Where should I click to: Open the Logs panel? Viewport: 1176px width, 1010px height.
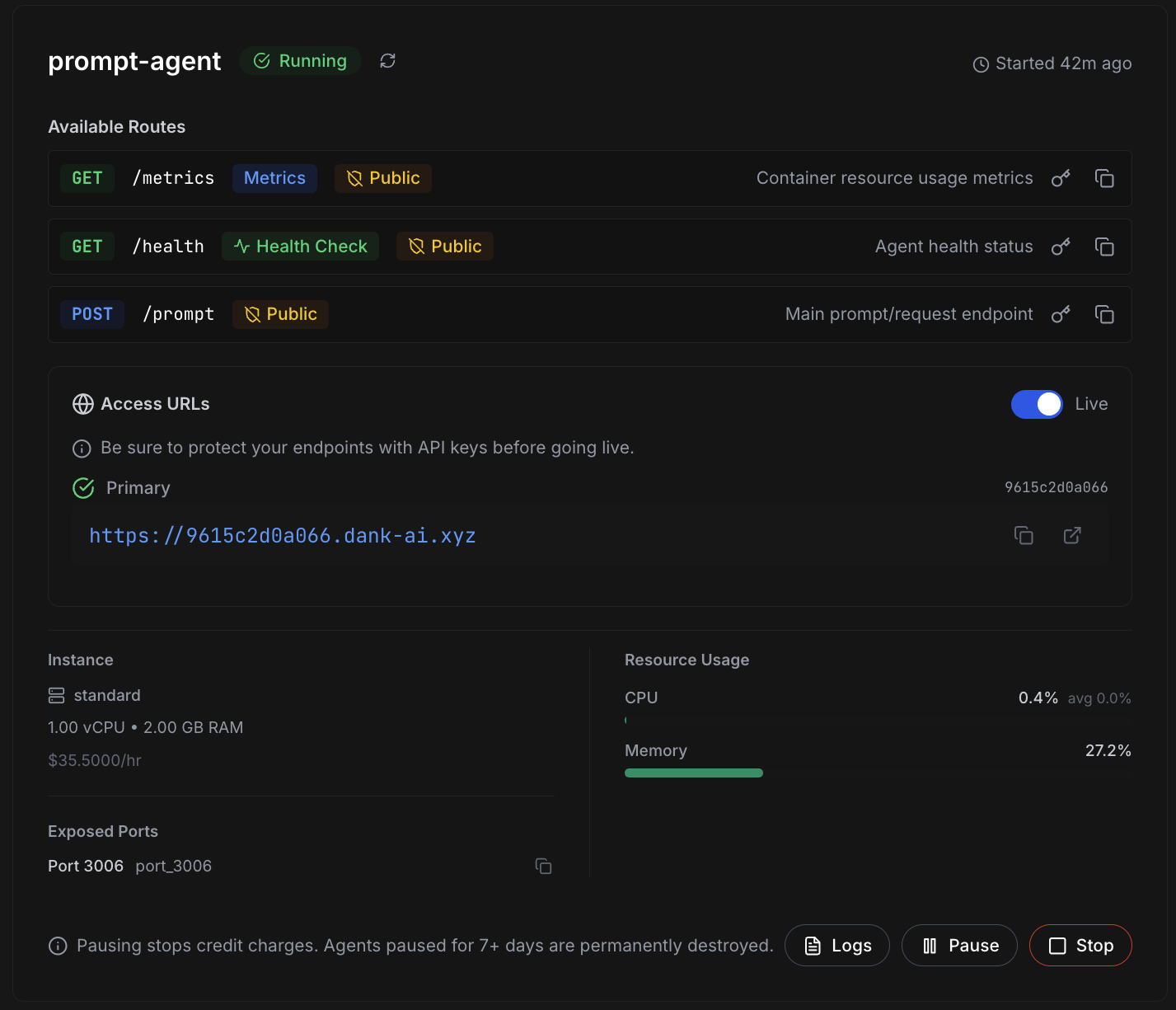(x=836, y=945)
